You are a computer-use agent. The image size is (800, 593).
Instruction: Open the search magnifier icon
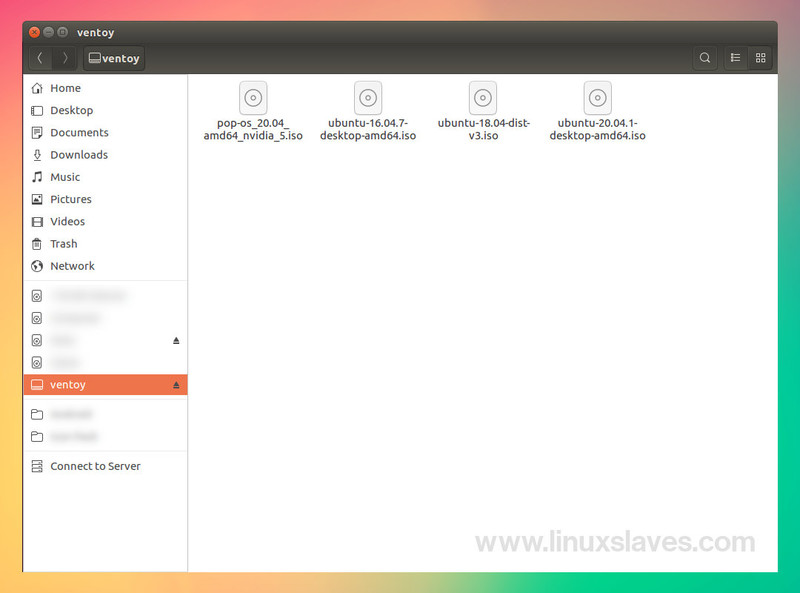point(705,58)
